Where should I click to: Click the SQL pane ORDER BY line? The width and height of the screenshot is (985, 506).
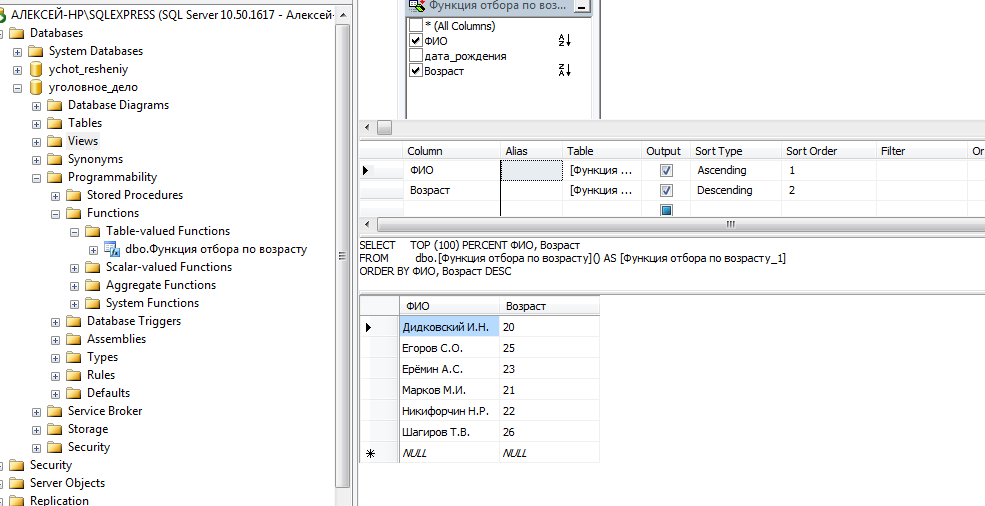coord(435,272)
